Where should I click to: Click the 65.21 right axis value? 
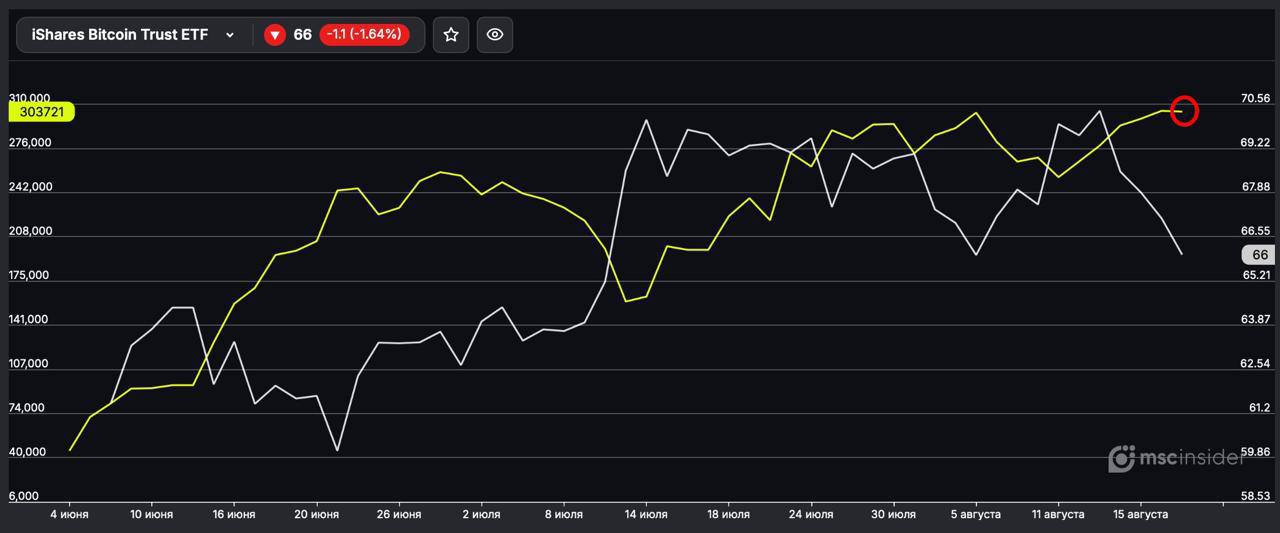[1255, 275]
